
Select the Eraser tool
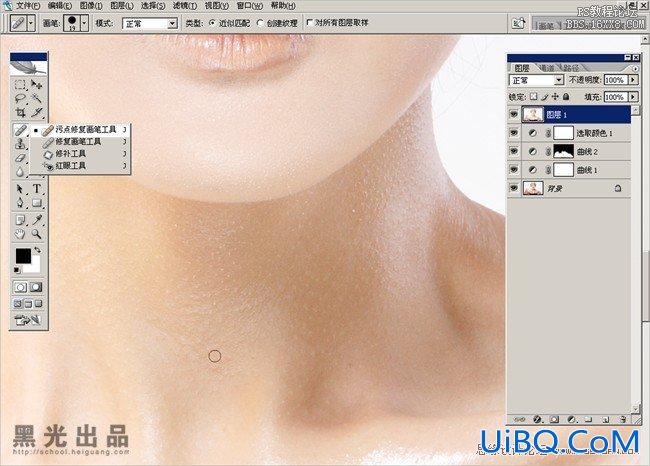click(x=20, y=158)
